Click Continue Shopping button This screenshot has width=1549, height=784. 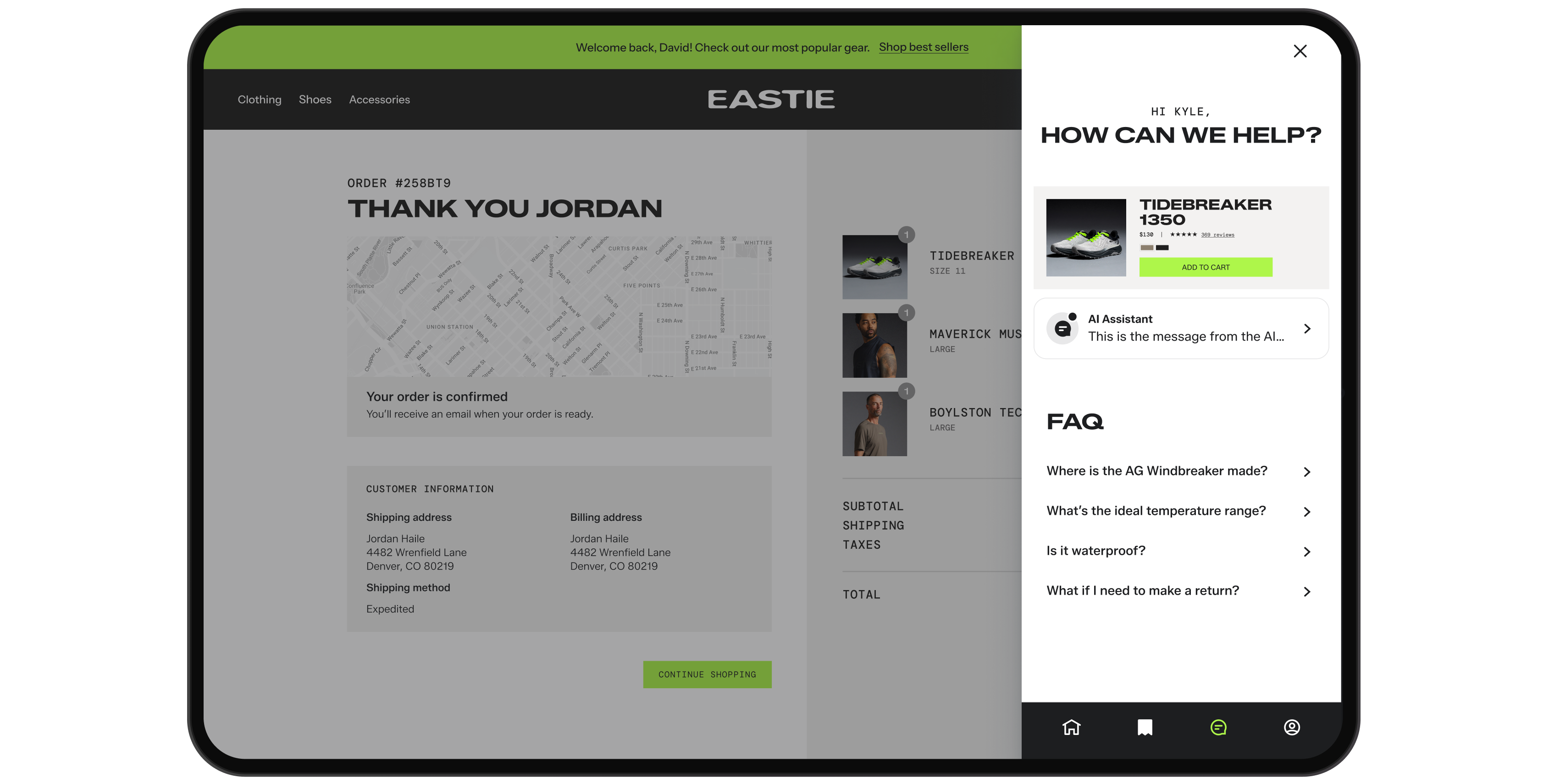(x=707, y=674)
